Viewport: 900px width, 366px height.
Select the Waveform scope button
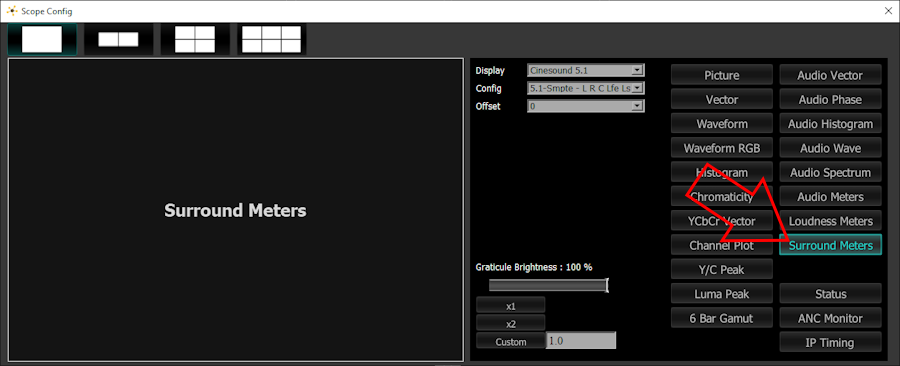click(721, 124)
